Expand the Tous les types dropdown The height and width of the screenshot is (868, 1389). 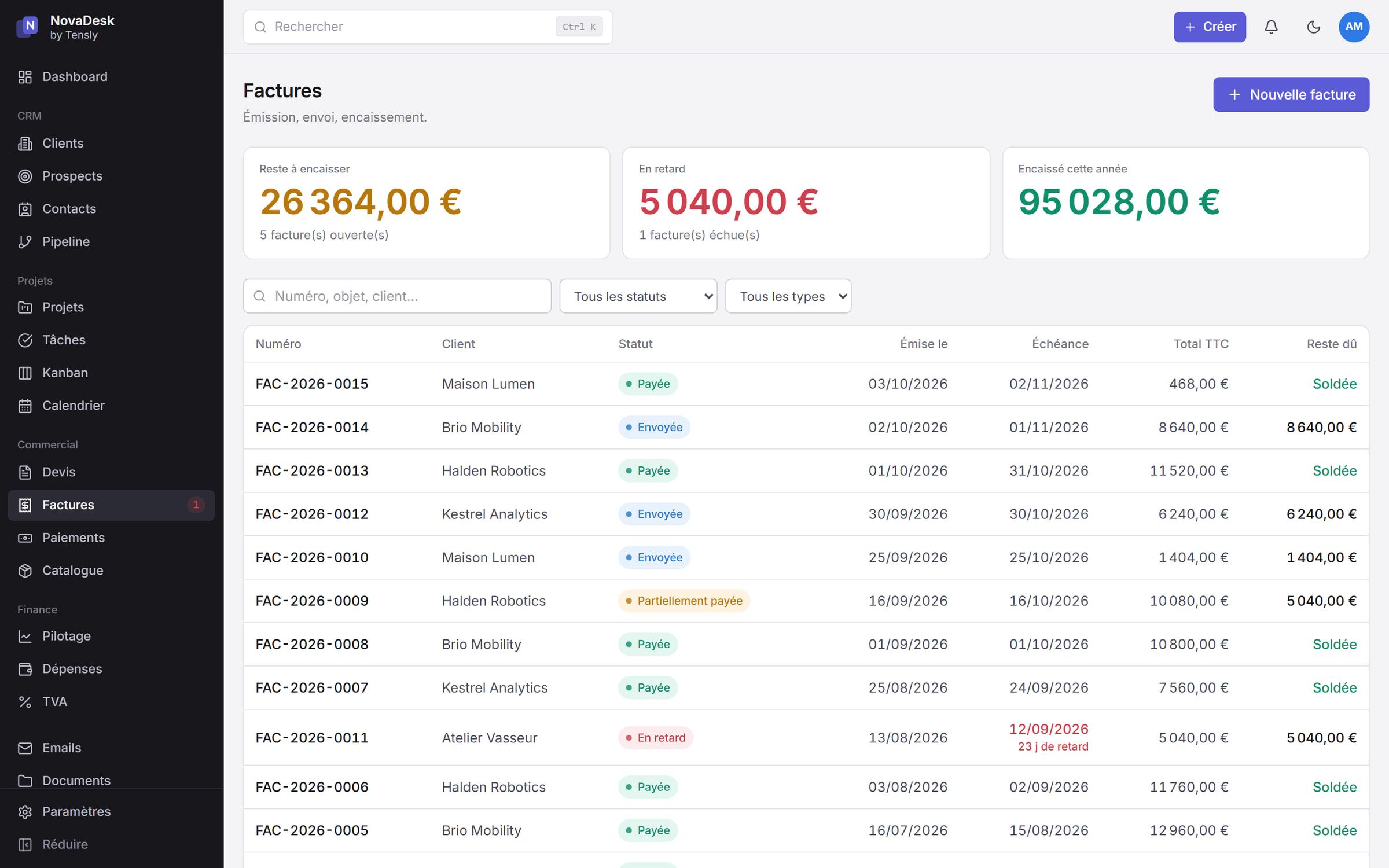pyautogui.click(x=788, y=296)
